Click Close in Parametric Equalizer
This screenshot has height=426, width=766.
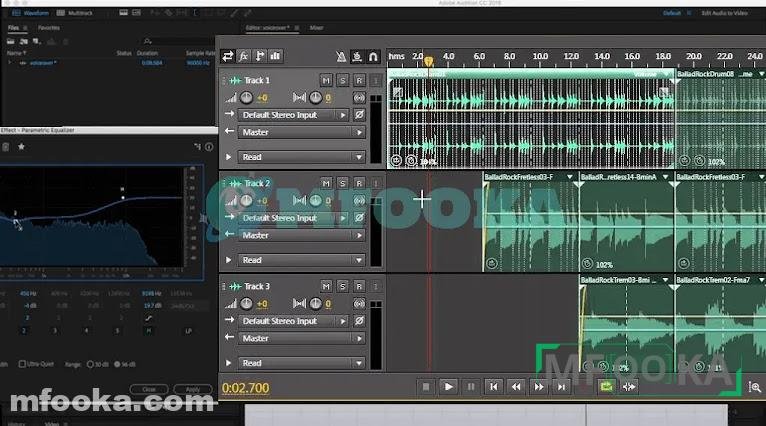(149, 389)
